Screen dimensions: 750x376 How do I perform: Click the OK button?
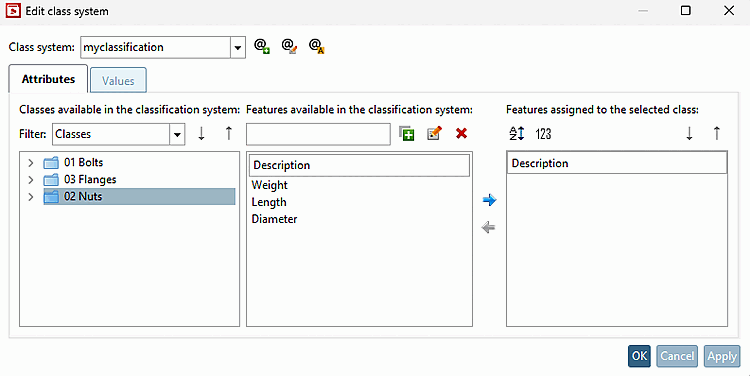pos(640,356)
